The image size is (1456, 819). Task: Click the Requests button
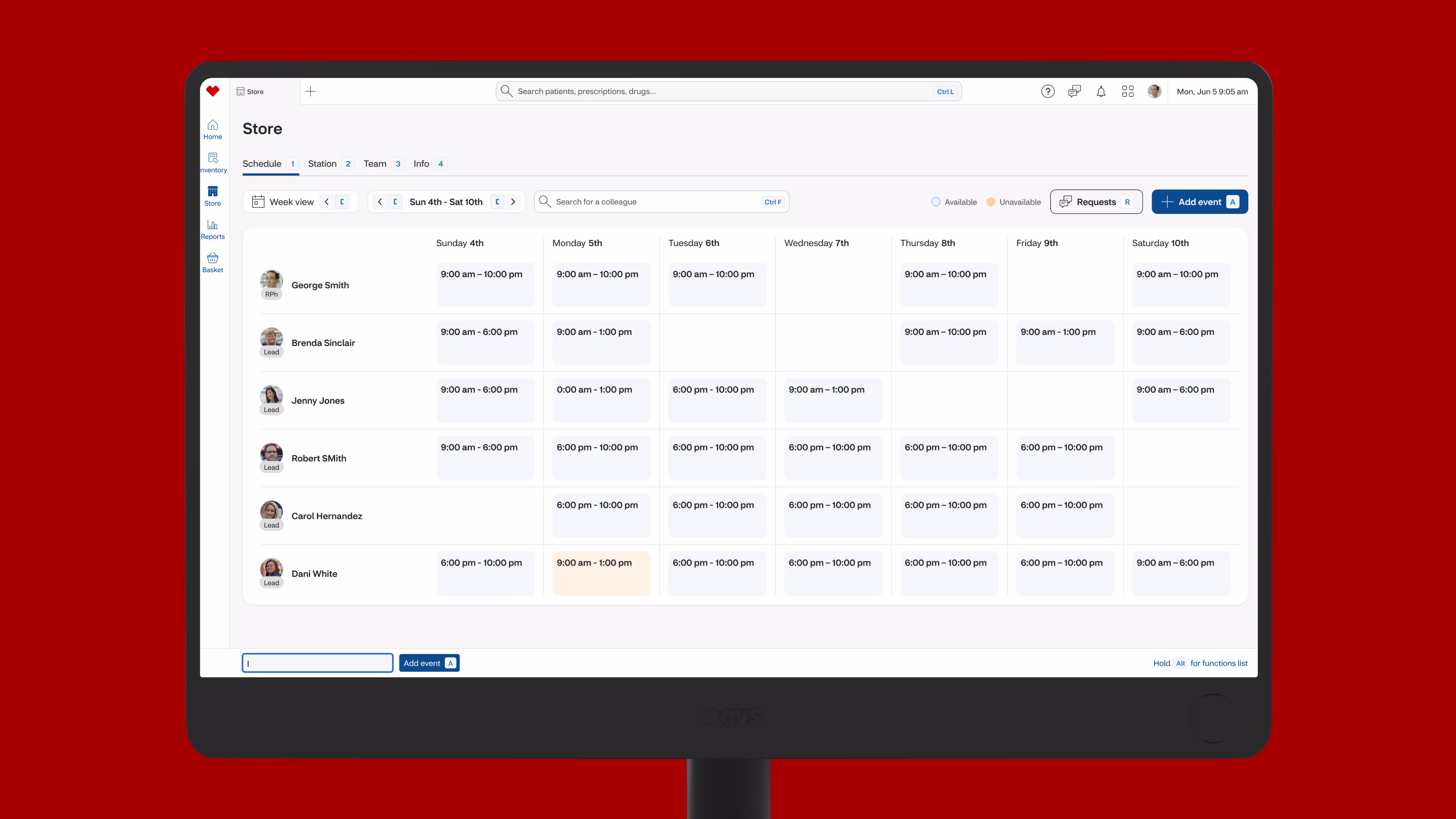pos(1095,202)
